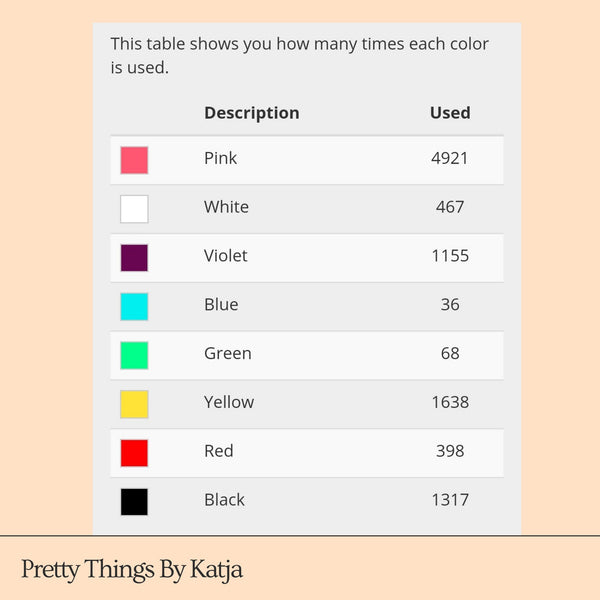Click the Pretty Things By Katja text
The height and width of the screenshot is (600, 600).
pyautogui.click(x=132, y=570)
